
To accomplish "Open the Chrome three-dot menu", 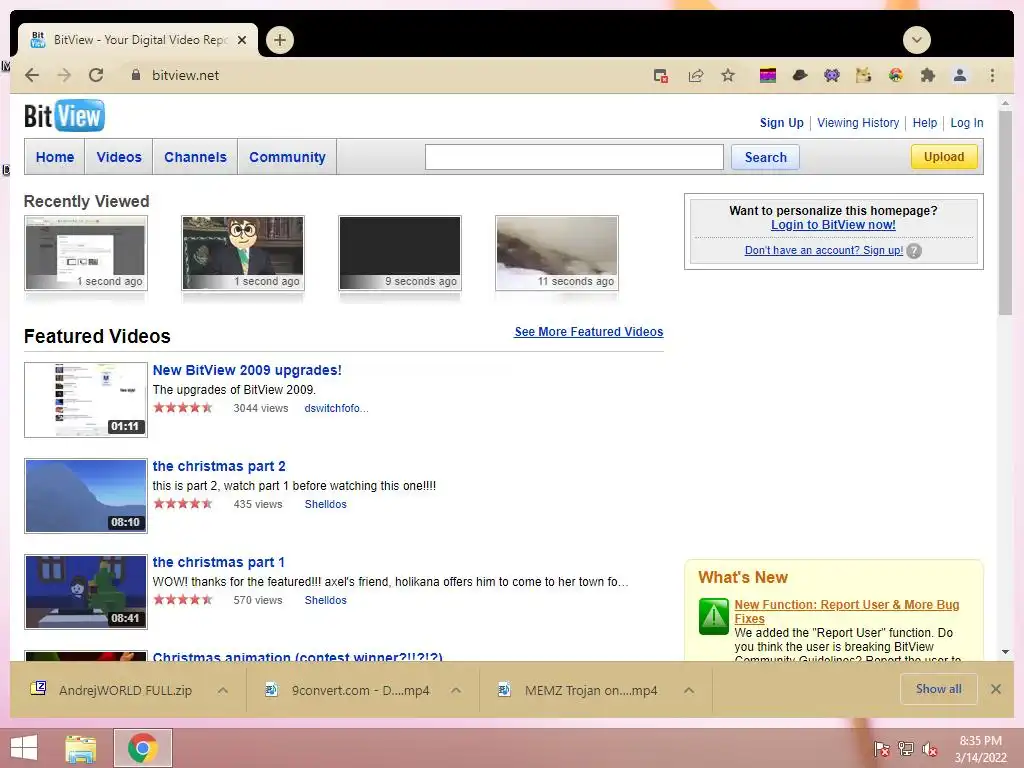I will (x=992, y=76).
